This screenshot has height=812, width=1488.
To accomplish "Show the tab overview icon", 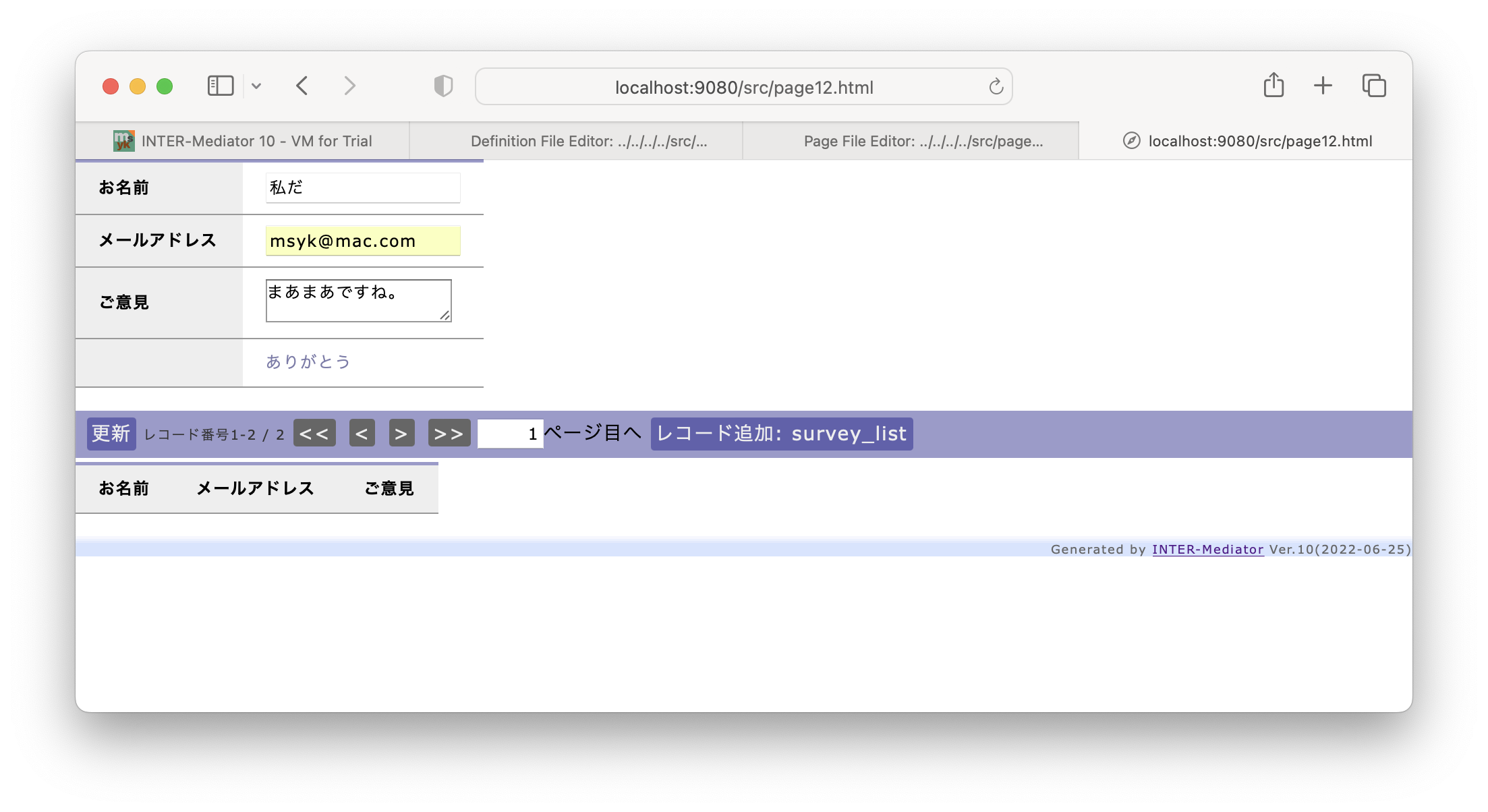I will coord(1374,86).
